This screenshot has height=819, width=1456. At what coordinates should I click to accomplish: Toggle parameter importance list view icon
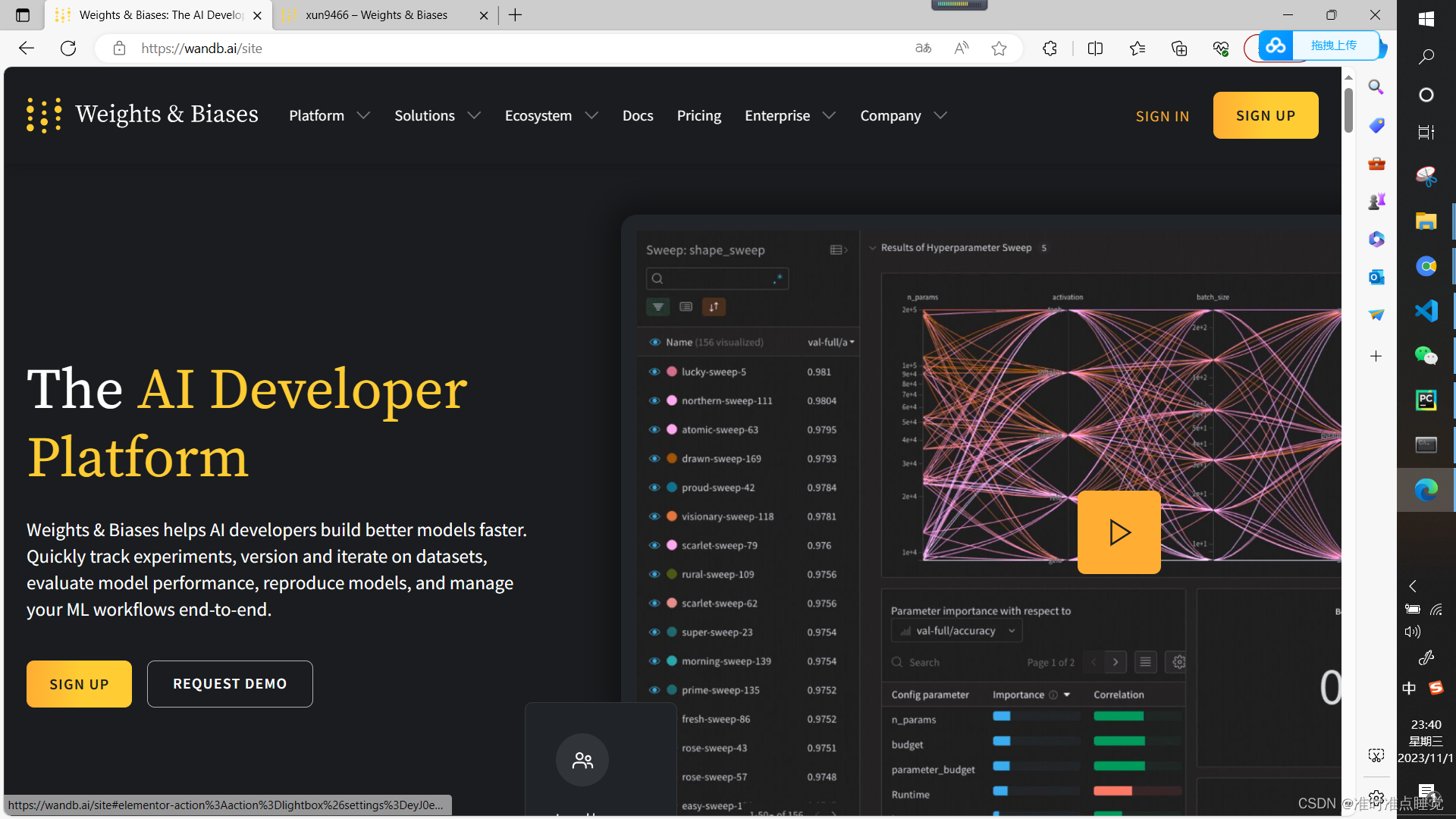[1145, 662]
